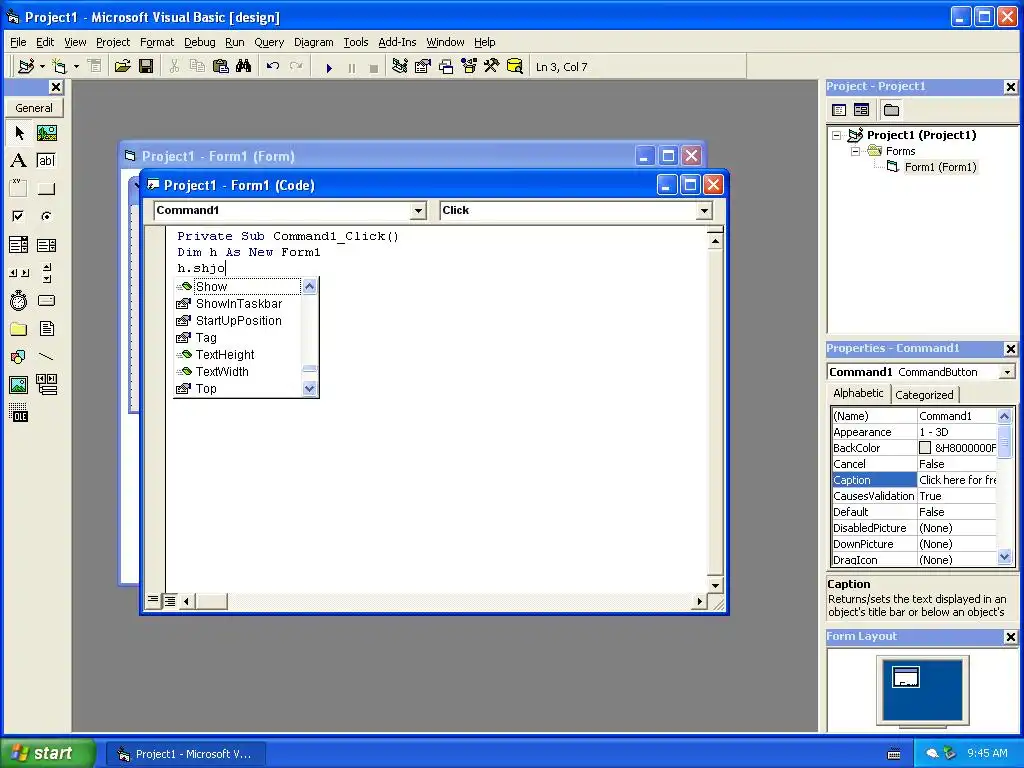Click the Open Project folder icon
1024x768 pixels.
(123, 66)
